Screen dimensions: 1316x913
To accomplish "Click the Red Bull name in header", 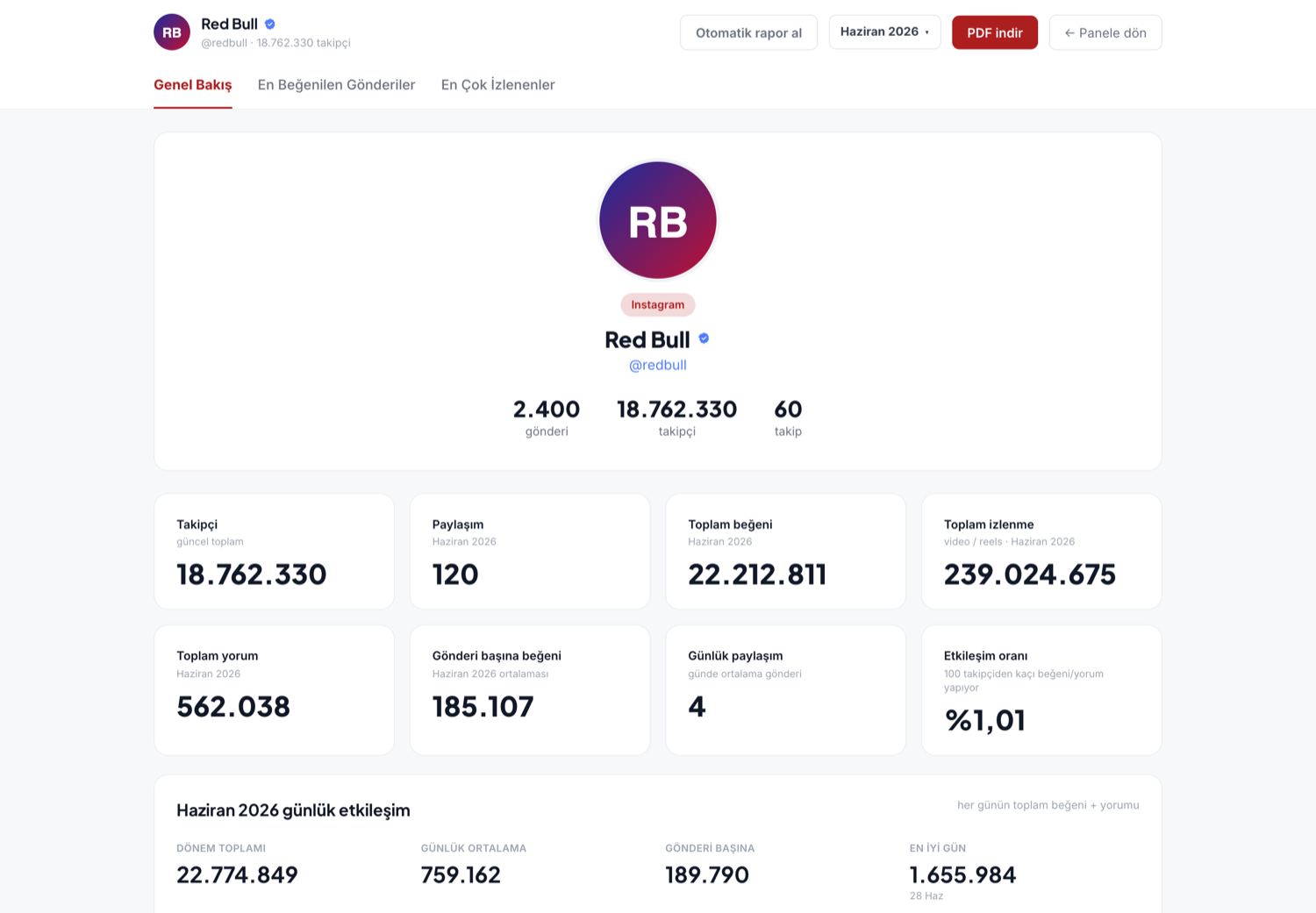I will [x=229, y=25].
